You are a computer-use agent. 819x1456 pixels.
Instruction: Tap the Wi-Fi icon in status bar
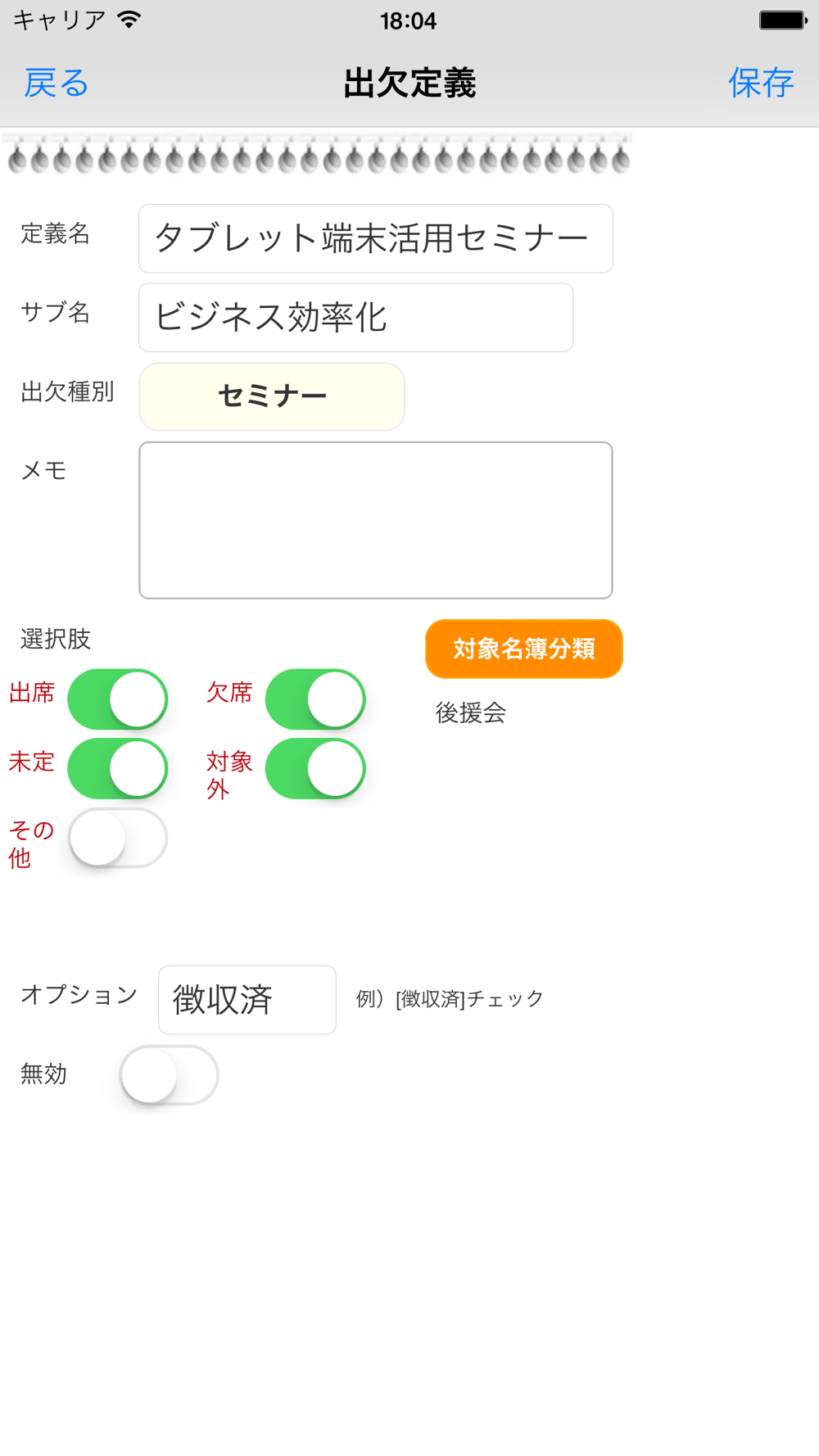tap(129, 20)
